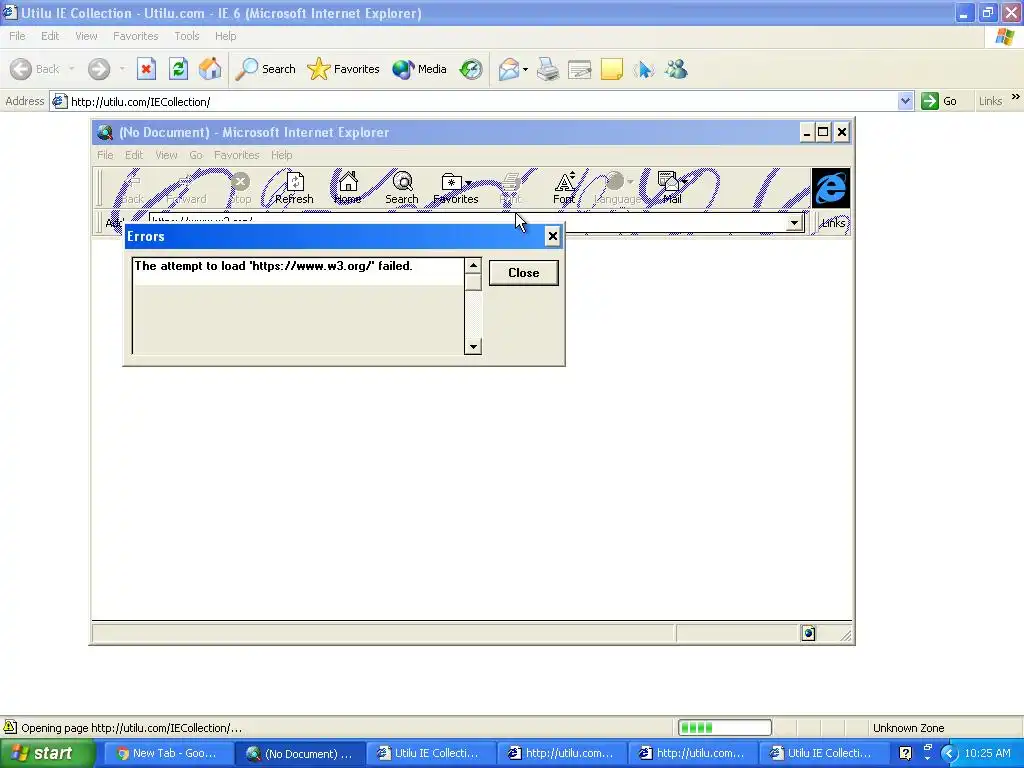
Task: Close the Errors dialog with the X
Action: (x=552, y=236)
